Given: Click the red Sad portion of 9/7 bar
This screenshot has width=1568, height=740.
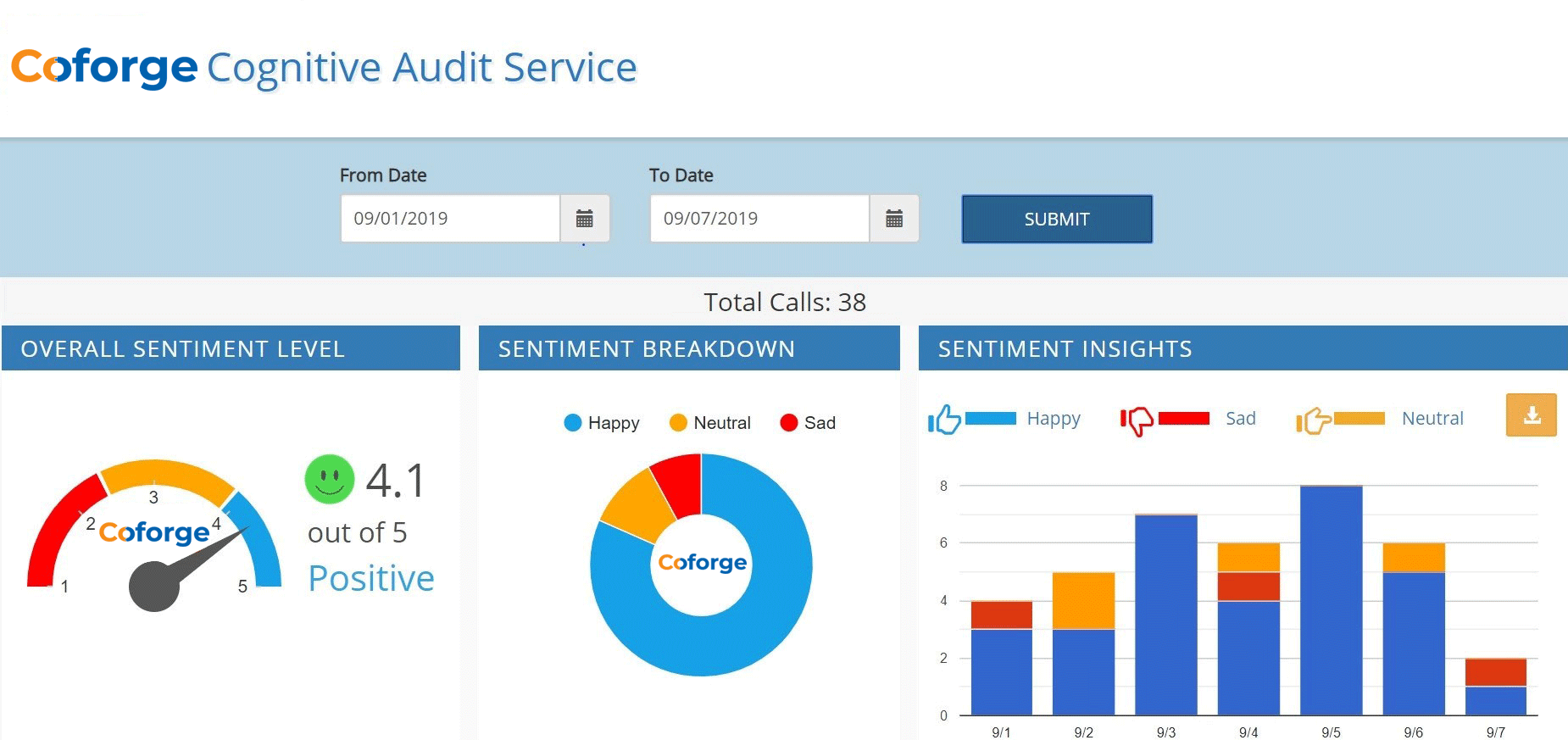Looking at the screenshot, I should (x=1495, y=671).
